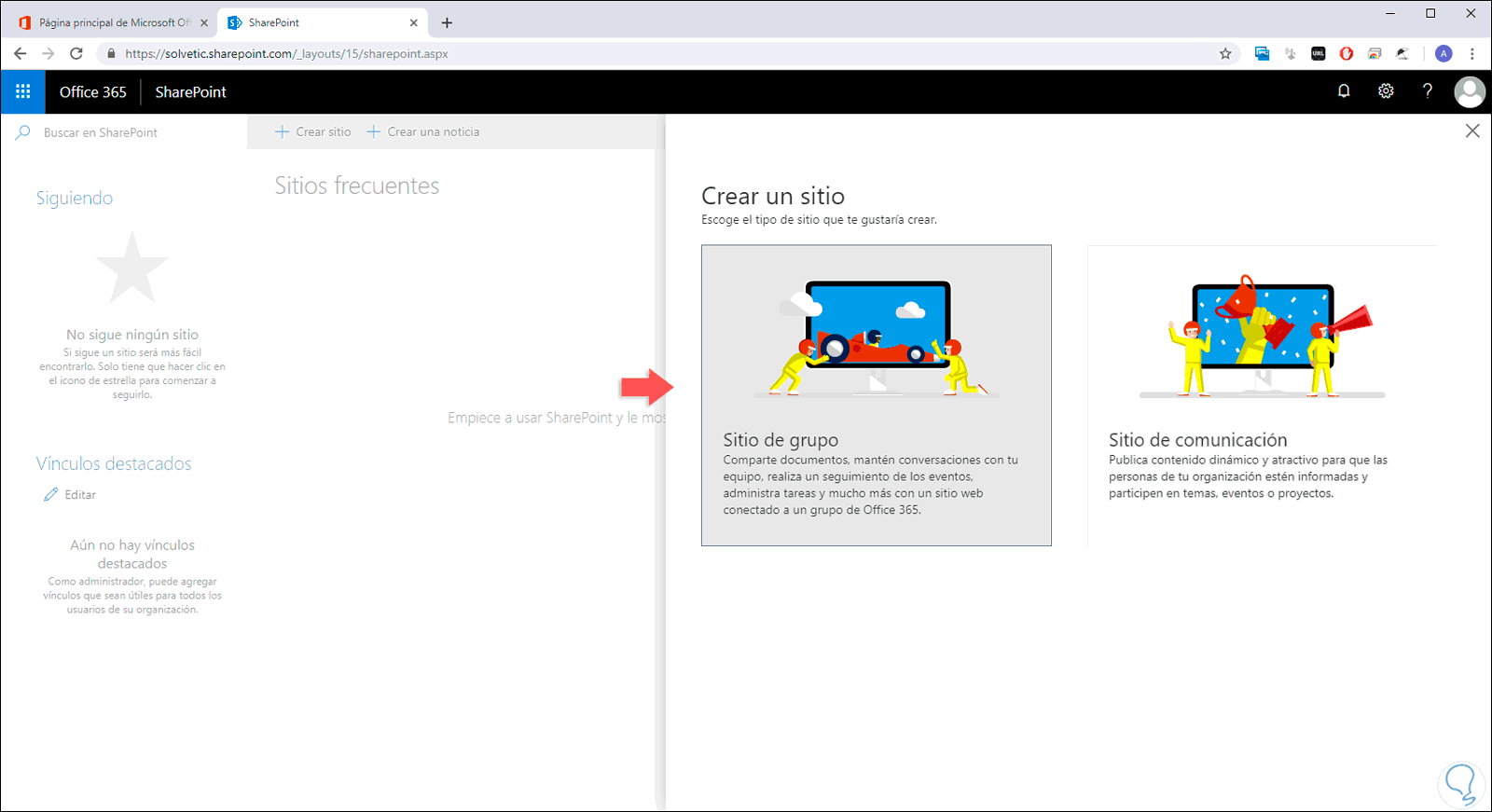Choose the Sitio de comunicación card
This screenshot has height=812, width=1492.
click(x=1262, y=395)
